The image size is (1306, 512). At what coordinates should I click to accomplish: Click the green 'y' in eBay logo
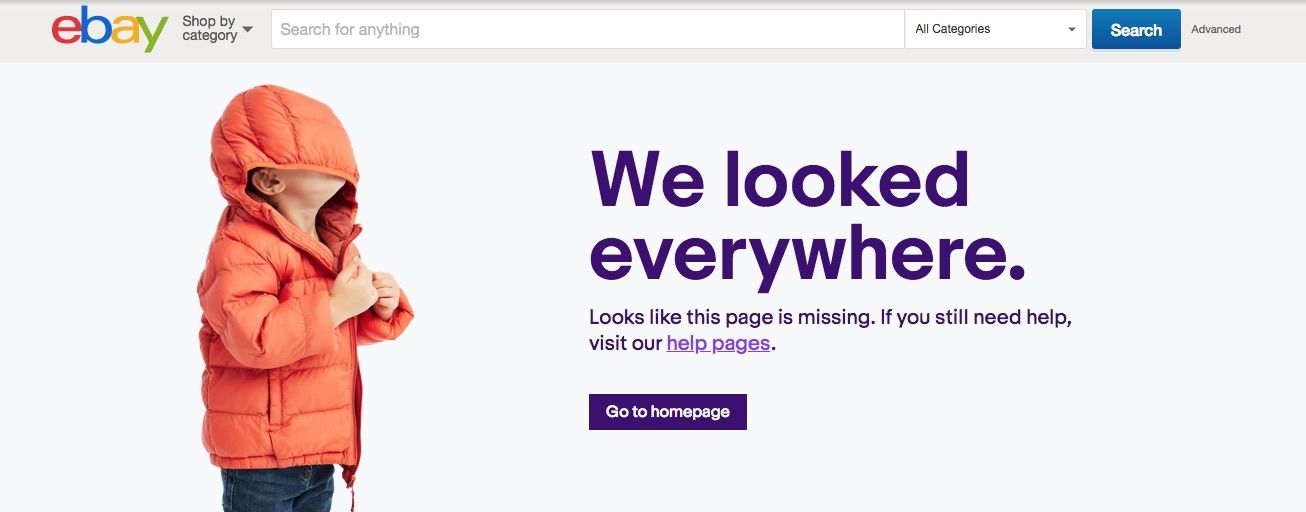click(152, 35)
